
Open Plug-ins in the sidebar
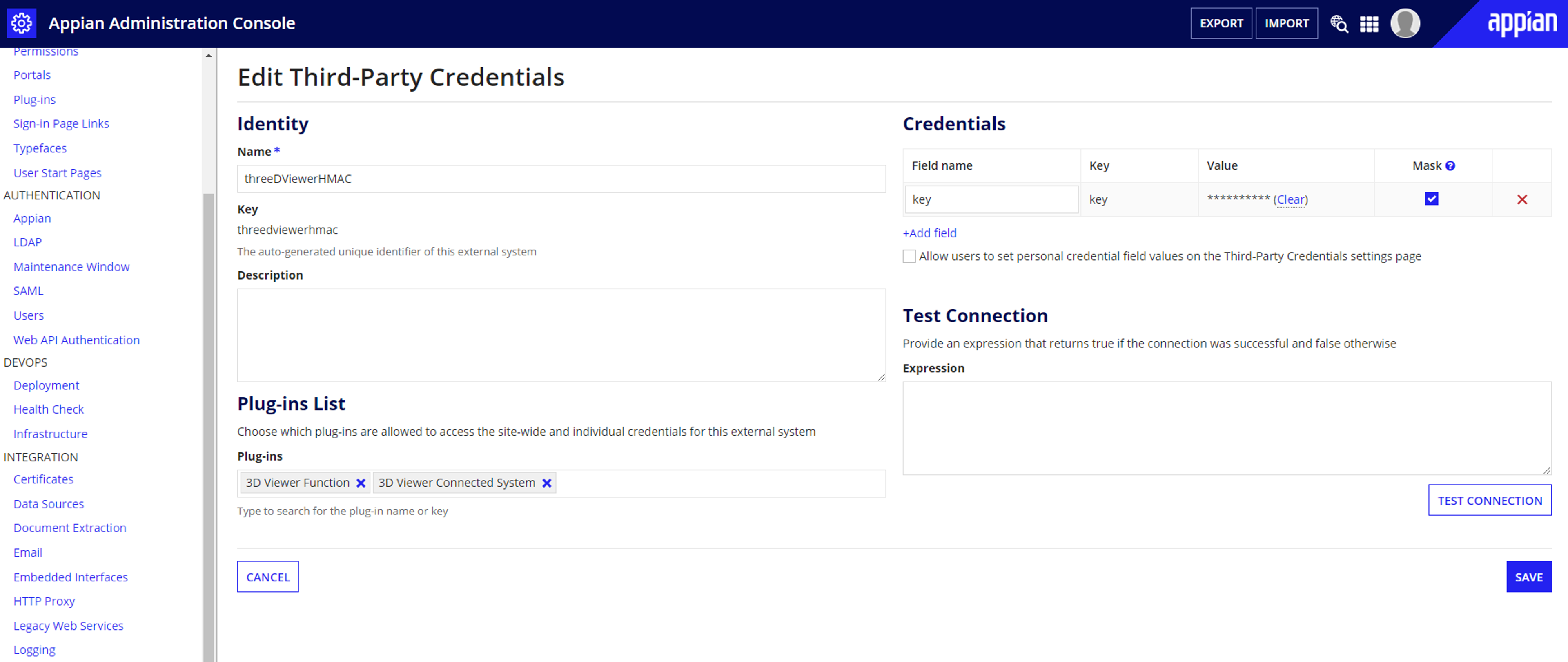tap(35, 99)
